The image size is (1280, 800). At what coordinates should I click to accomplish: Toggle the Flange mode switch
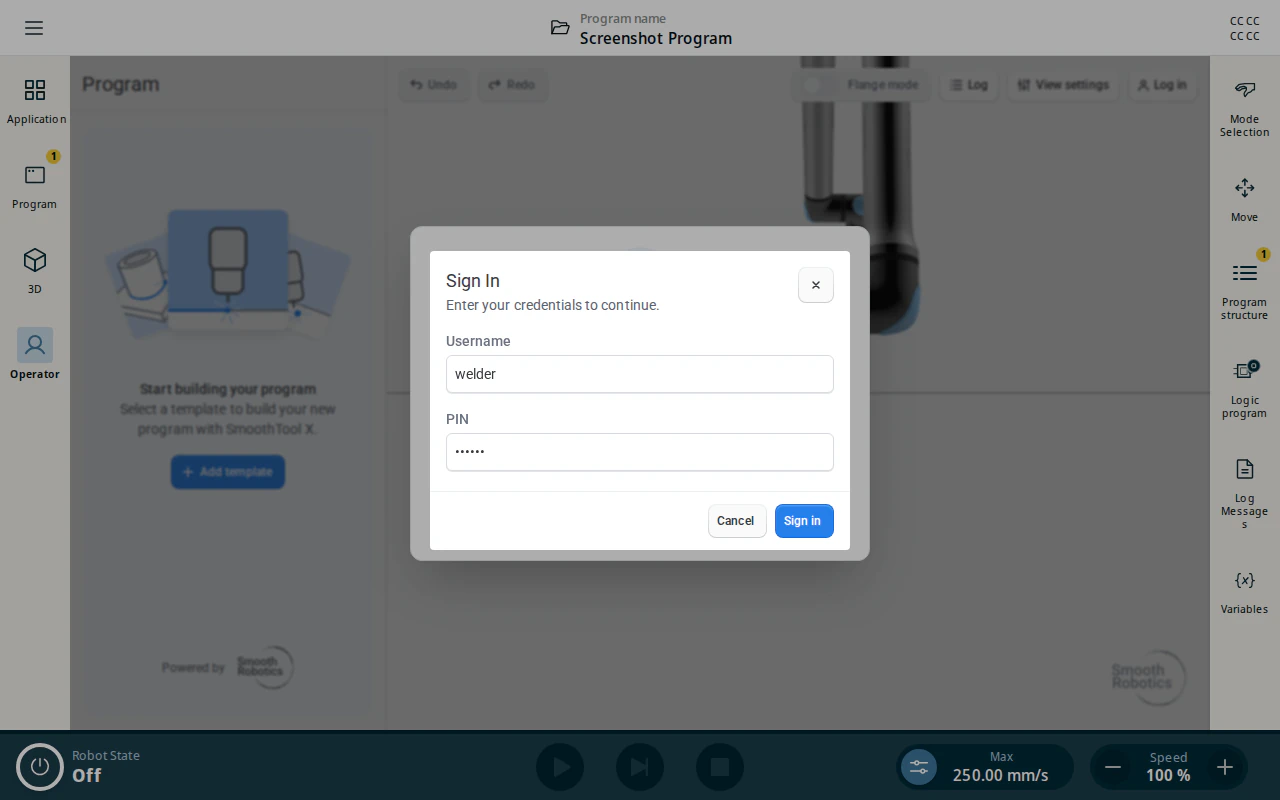pyautogui.click(x=819, y=85)
